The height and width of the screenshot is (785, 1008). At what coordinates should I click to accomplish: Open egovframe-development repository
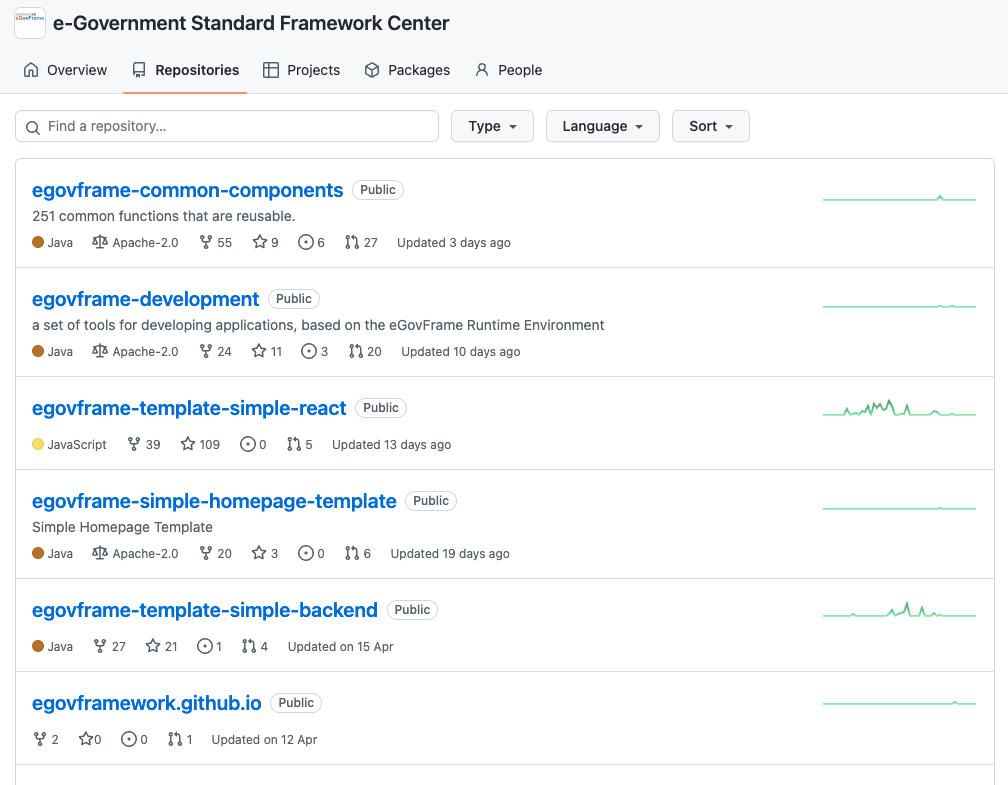tap(145, 299)
